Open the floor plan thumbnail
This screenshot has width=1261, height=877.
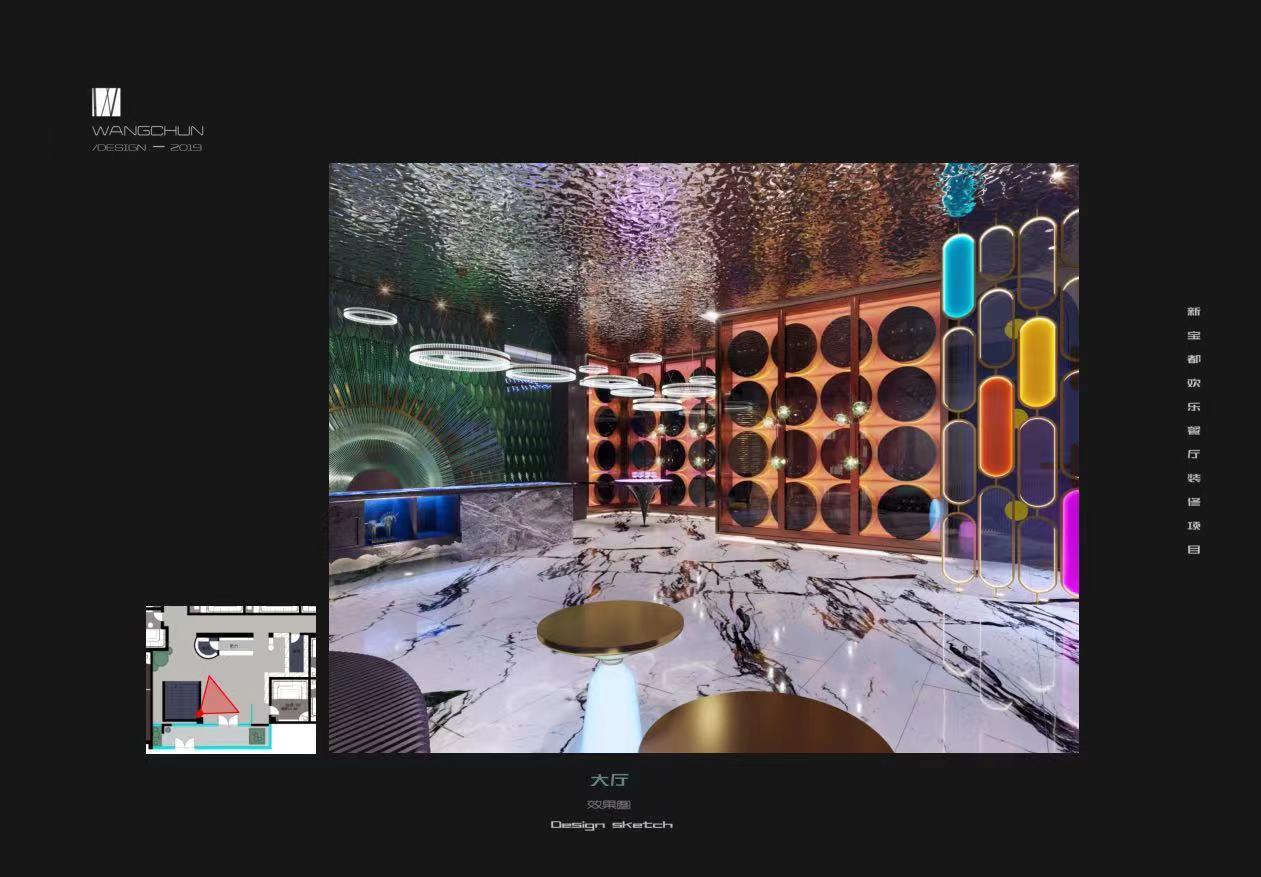coord(231,679)
